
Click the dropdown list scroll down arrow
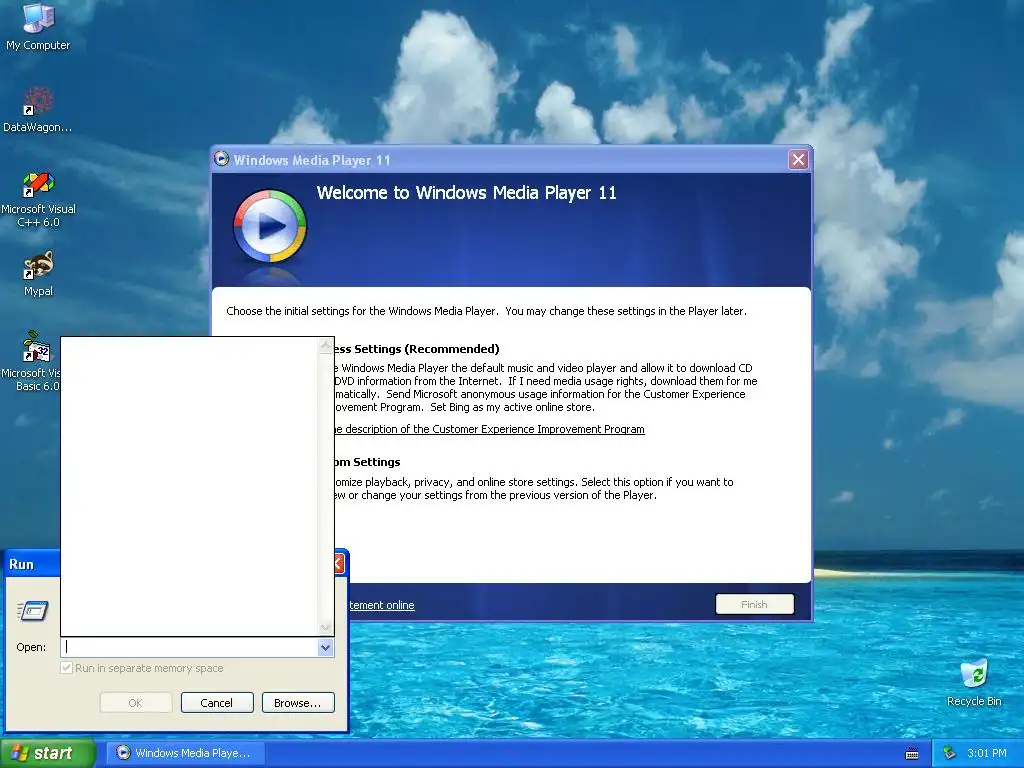click(325, 628)
